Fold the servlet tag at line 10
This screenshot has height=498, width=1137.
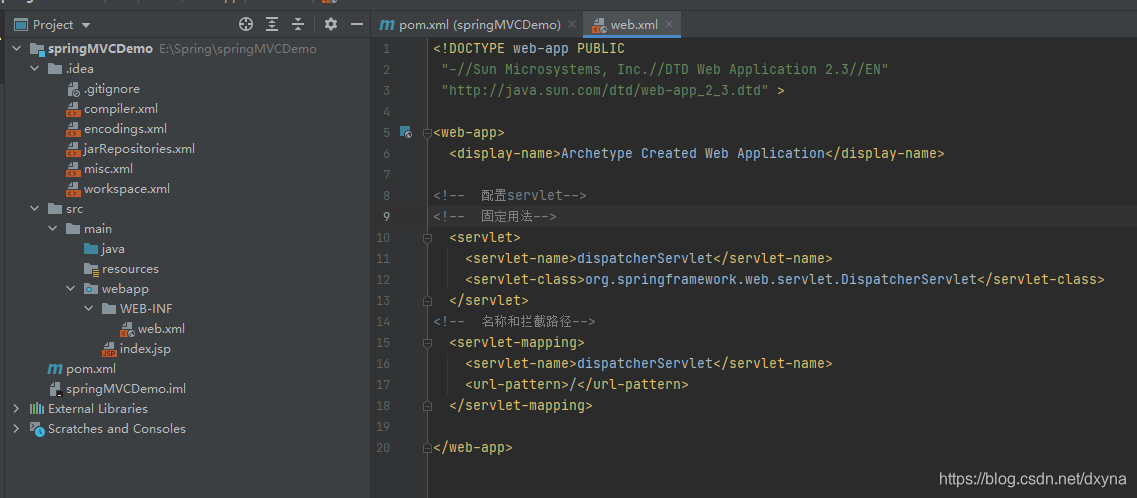click(x=428, y=237)
